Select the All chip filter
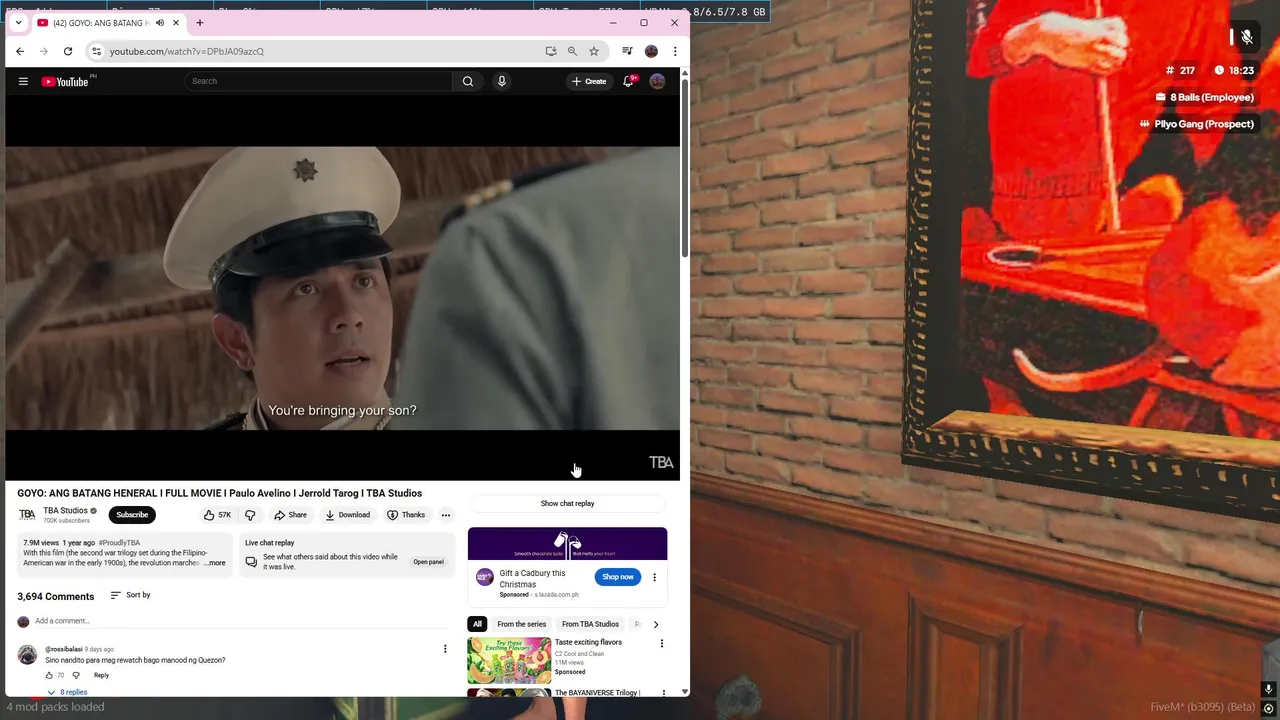 click(477, 624)
